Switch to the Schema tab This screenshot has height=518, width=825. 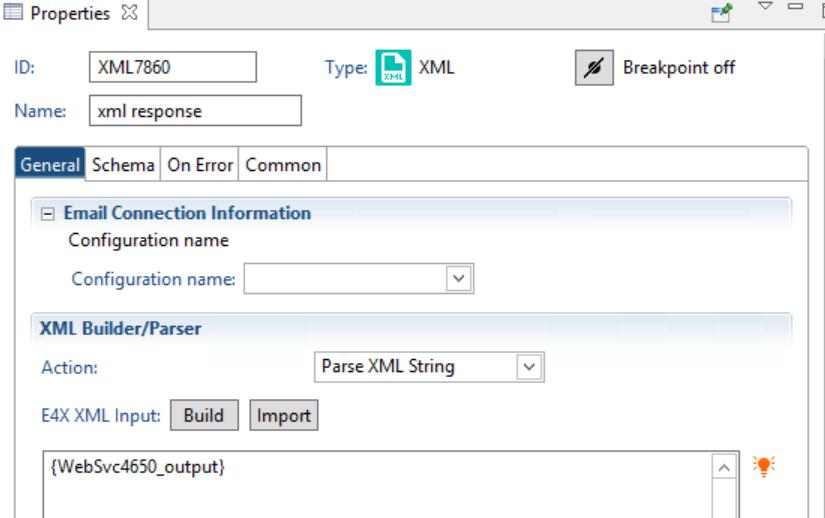coord(123,165)
